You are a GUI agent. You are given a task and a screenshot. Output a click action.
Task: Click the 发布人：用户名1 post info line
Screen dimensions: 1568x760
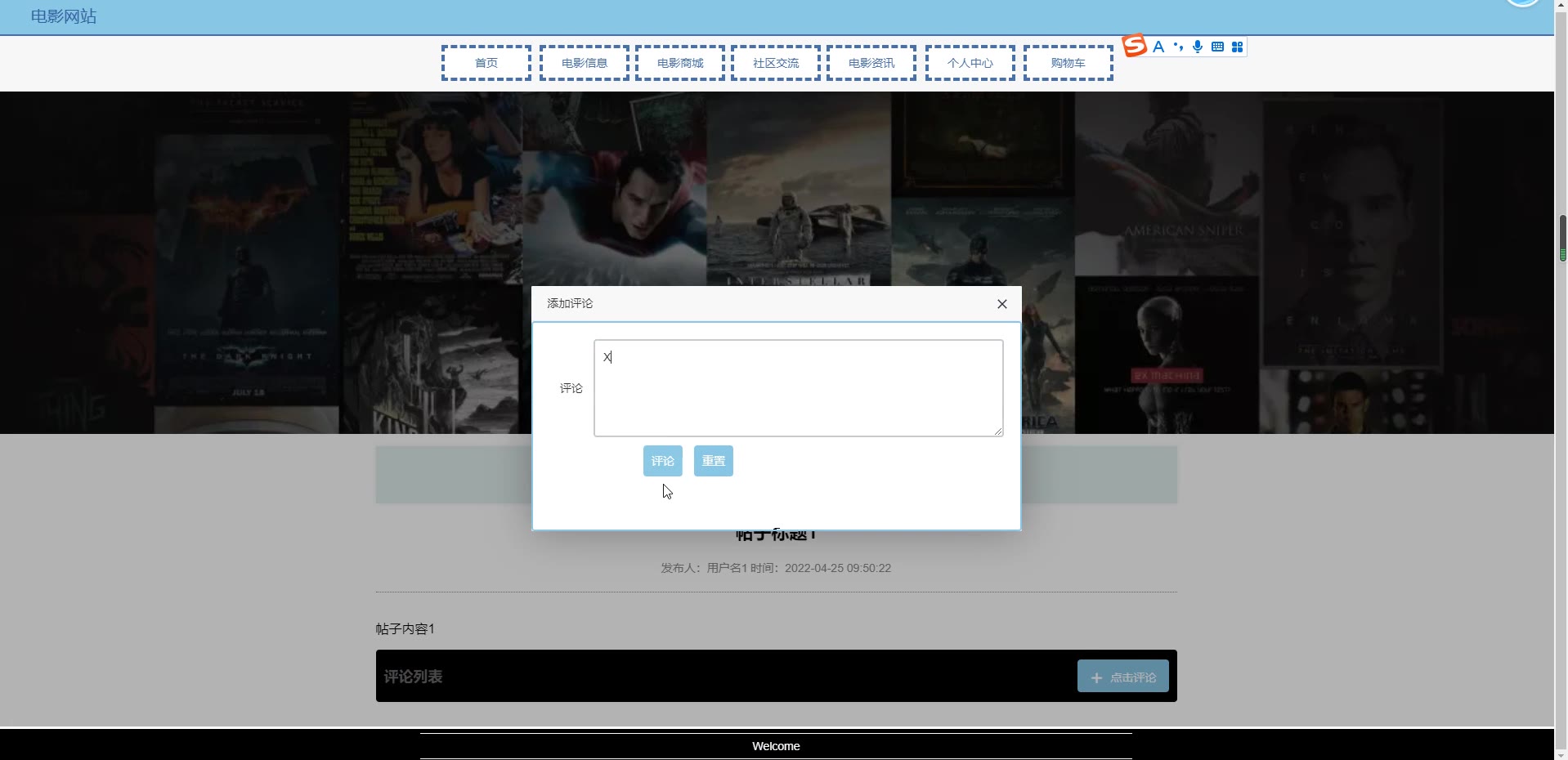776,568
